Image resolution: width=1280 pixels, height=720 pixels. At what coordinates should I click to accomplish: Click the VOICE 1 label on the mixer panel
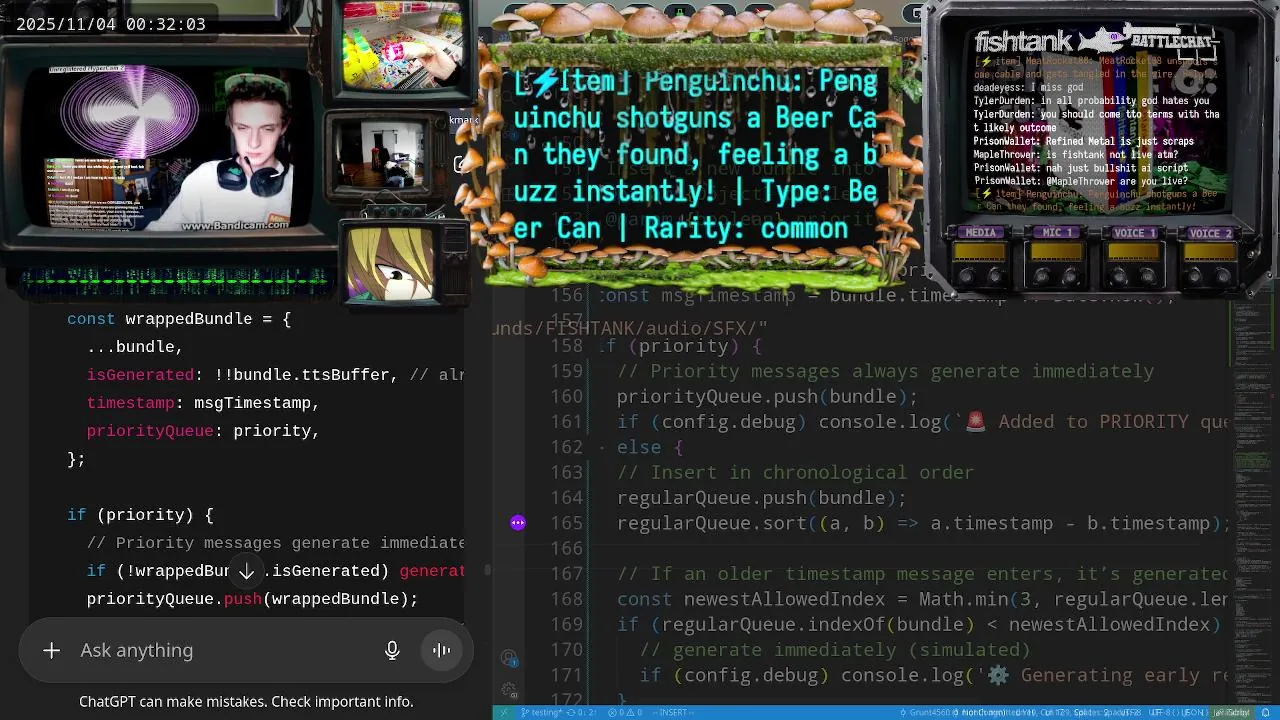point(1135,233)
